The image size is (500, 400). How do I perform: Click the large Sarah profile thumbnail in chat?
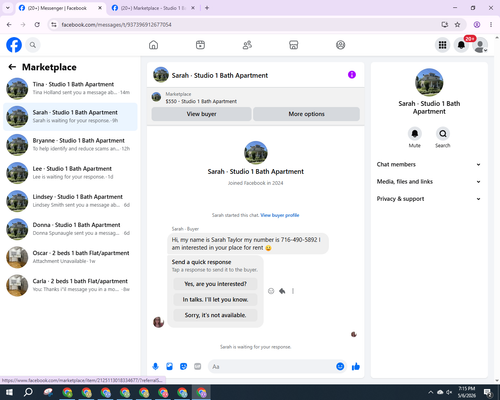pos(256,153)
